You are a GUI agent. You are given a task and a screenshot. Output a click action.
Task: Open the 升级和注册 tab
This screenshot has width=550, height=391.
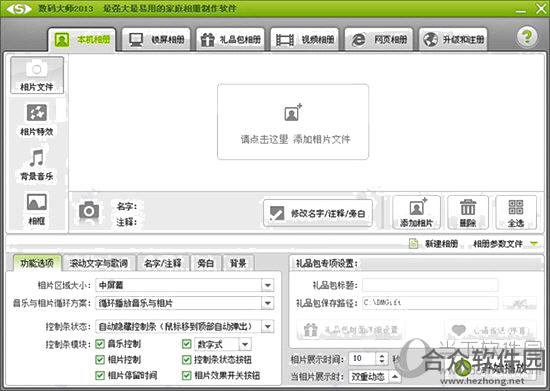point(453,40)
